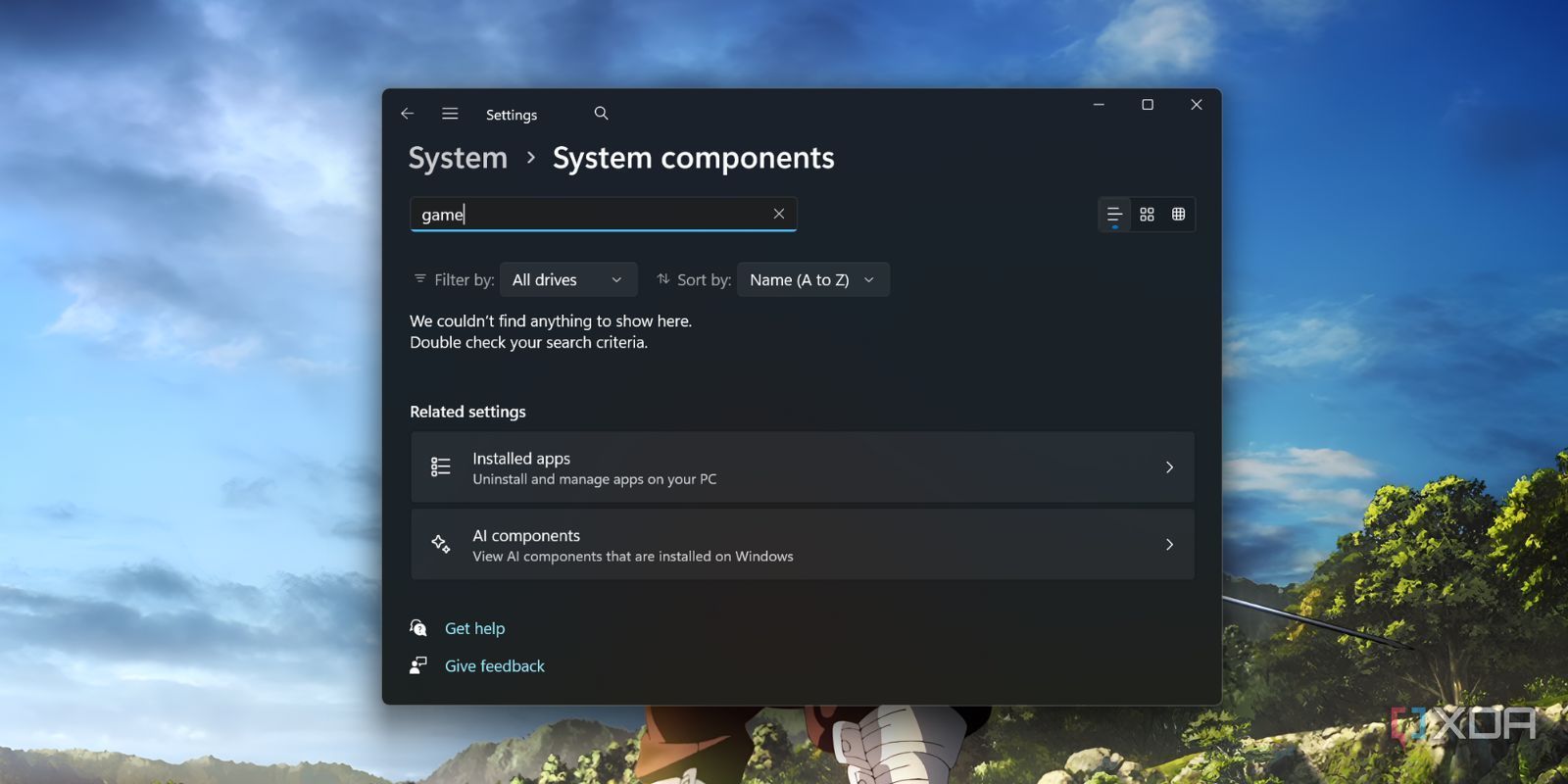
Task: Click "We couldn't find anything to show here."
Action: [x=551, y=321]
